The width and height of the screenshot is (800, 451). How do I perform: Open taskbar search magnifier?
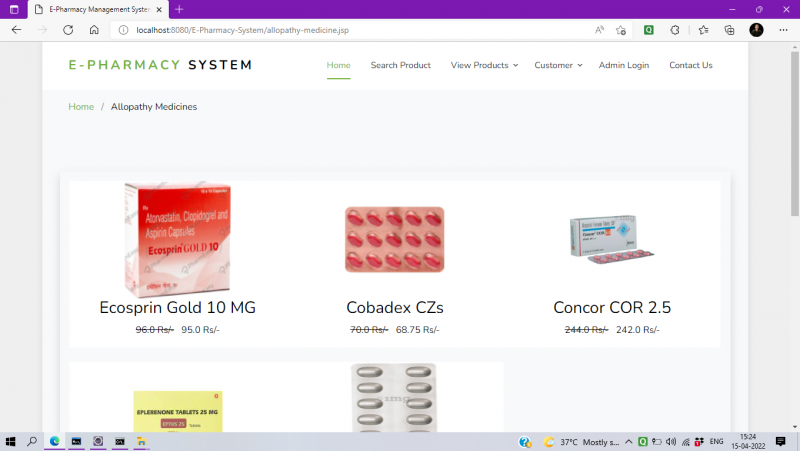click(32, 442)
